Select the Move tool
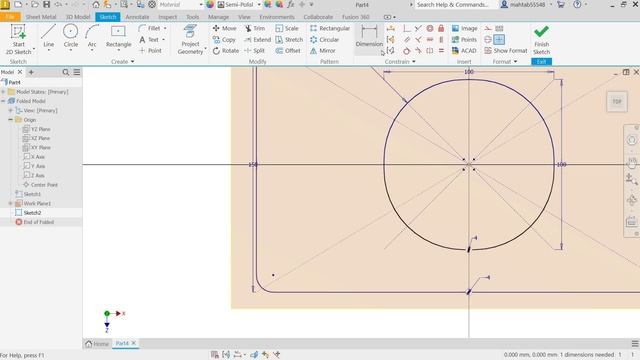The width and height of the screenshot is (640, 360). click(224, 28)
